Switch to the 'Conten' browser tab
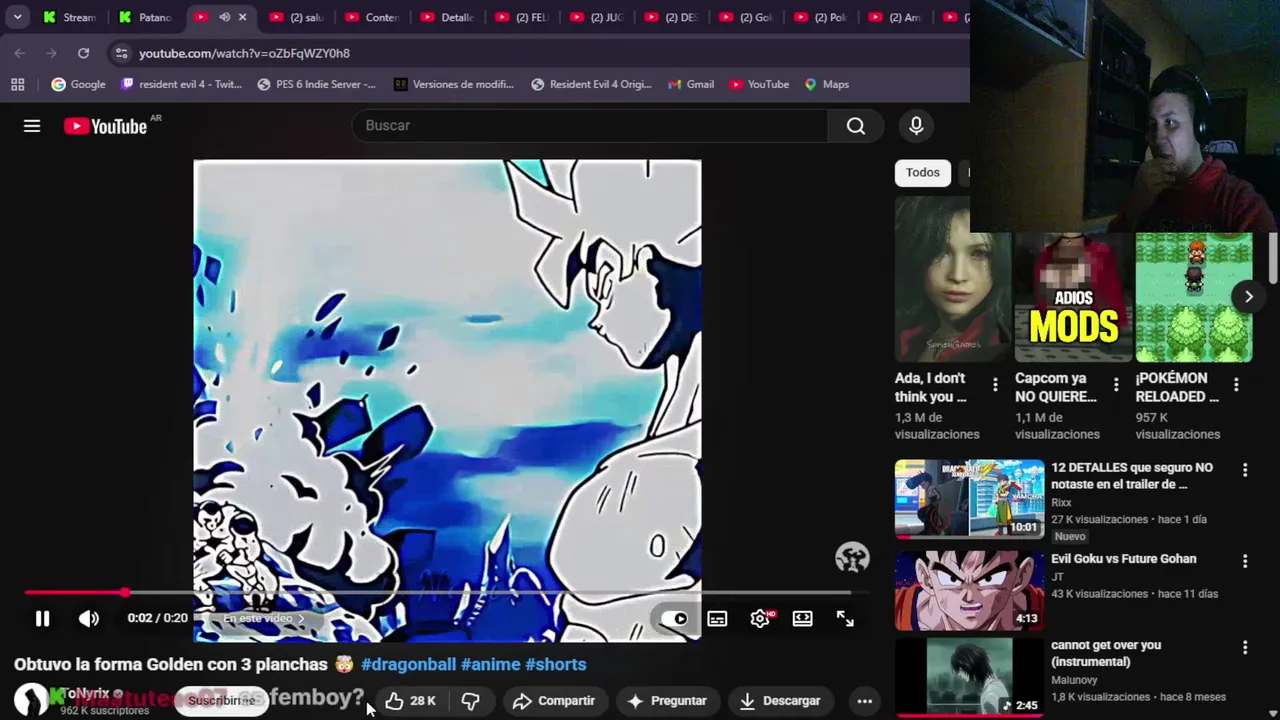Image resolution: width=1280 pixels, height=720 pixels. click(372, 17)
